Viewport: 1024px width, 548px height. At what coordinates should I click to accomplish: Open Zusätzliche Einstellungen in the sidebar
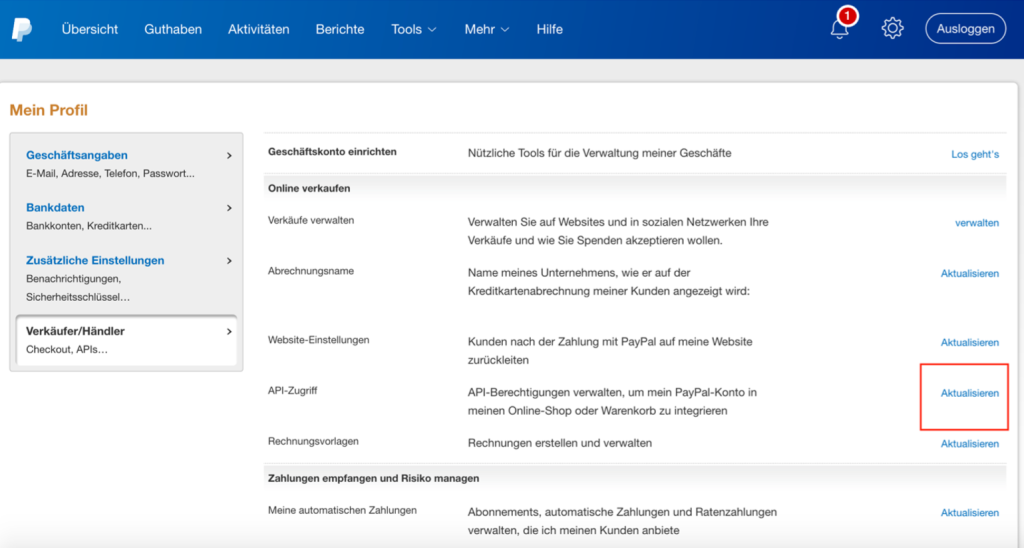(x=95, y=260)
